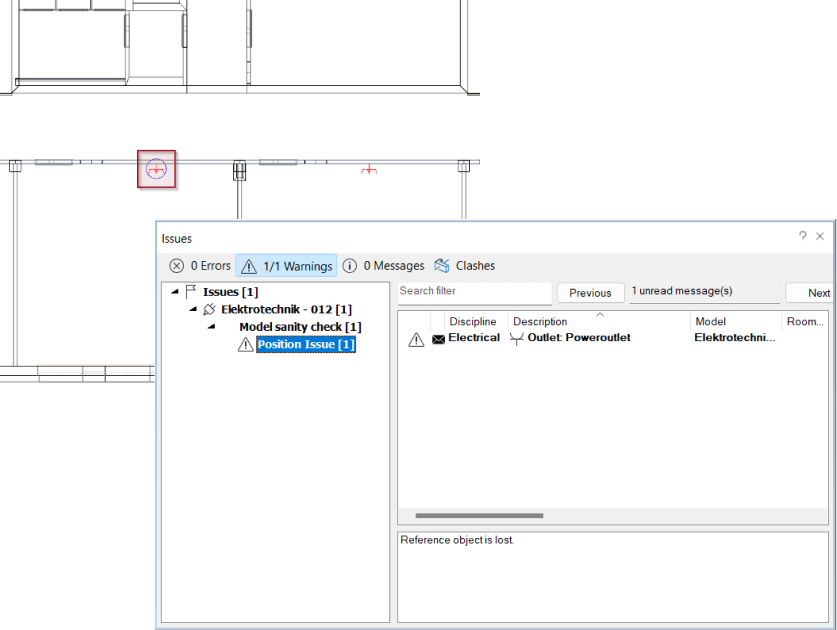Click the outlet icon beside Outlet: Poweroutlet
The height and width of the screenshot is (630, 837).
coord(517,338)
